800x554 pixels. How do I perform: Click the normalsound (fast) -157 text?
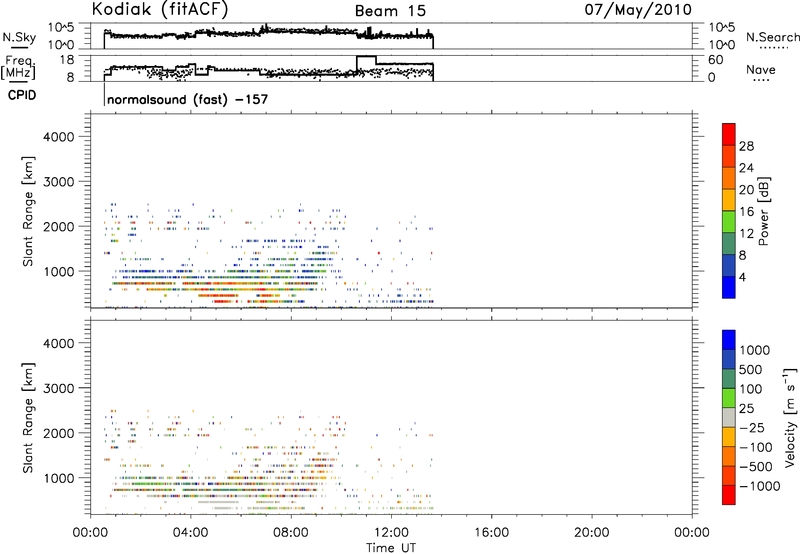(187, 99)
